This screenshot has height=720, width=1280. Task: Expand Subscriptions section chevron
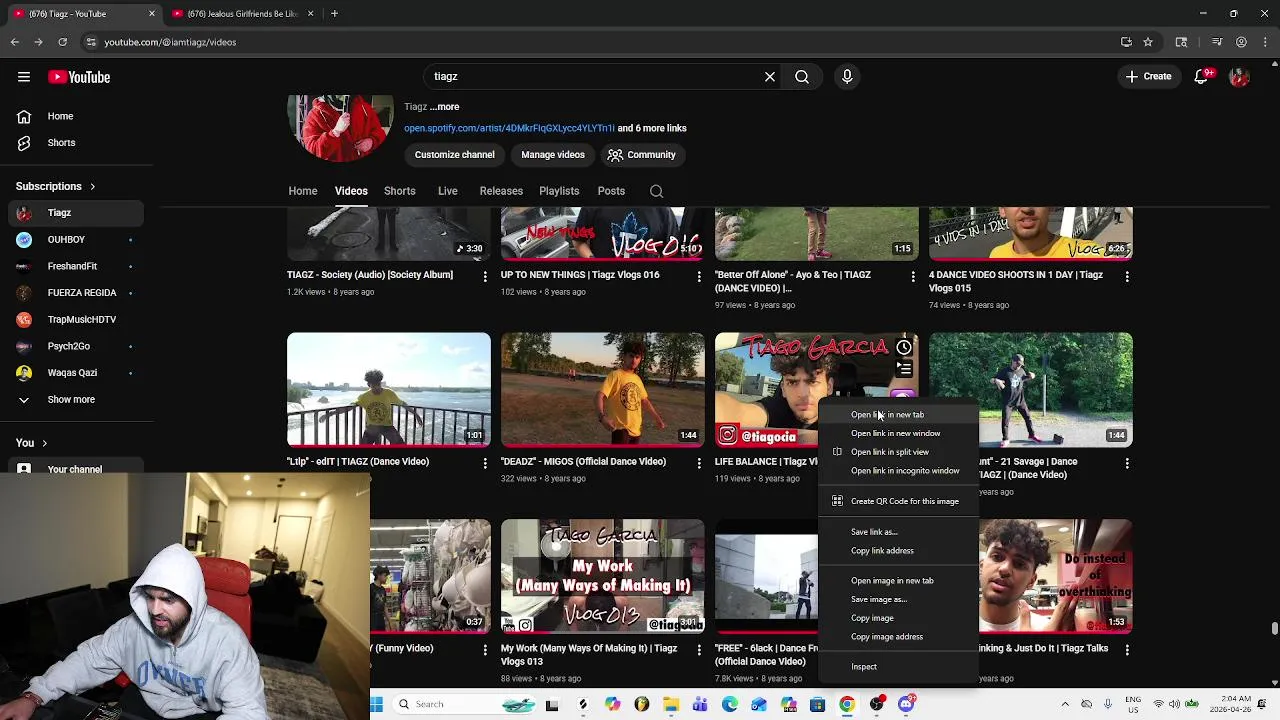pos(93,187)
